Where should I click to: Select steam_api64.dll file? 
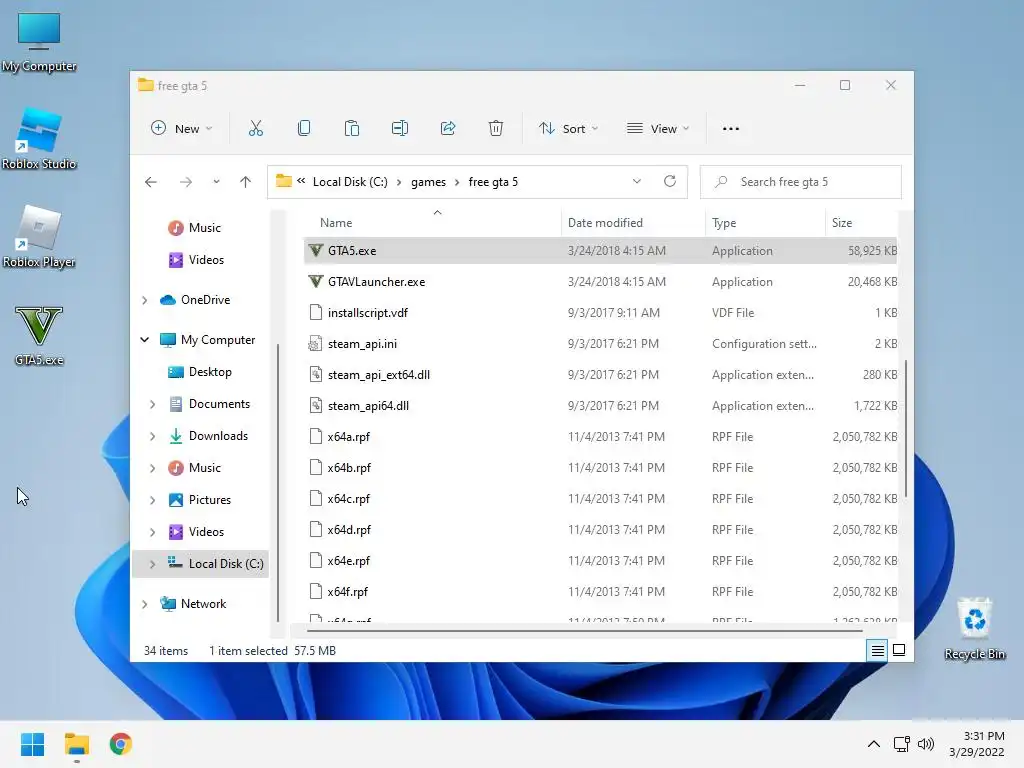[x=600, y=406]
